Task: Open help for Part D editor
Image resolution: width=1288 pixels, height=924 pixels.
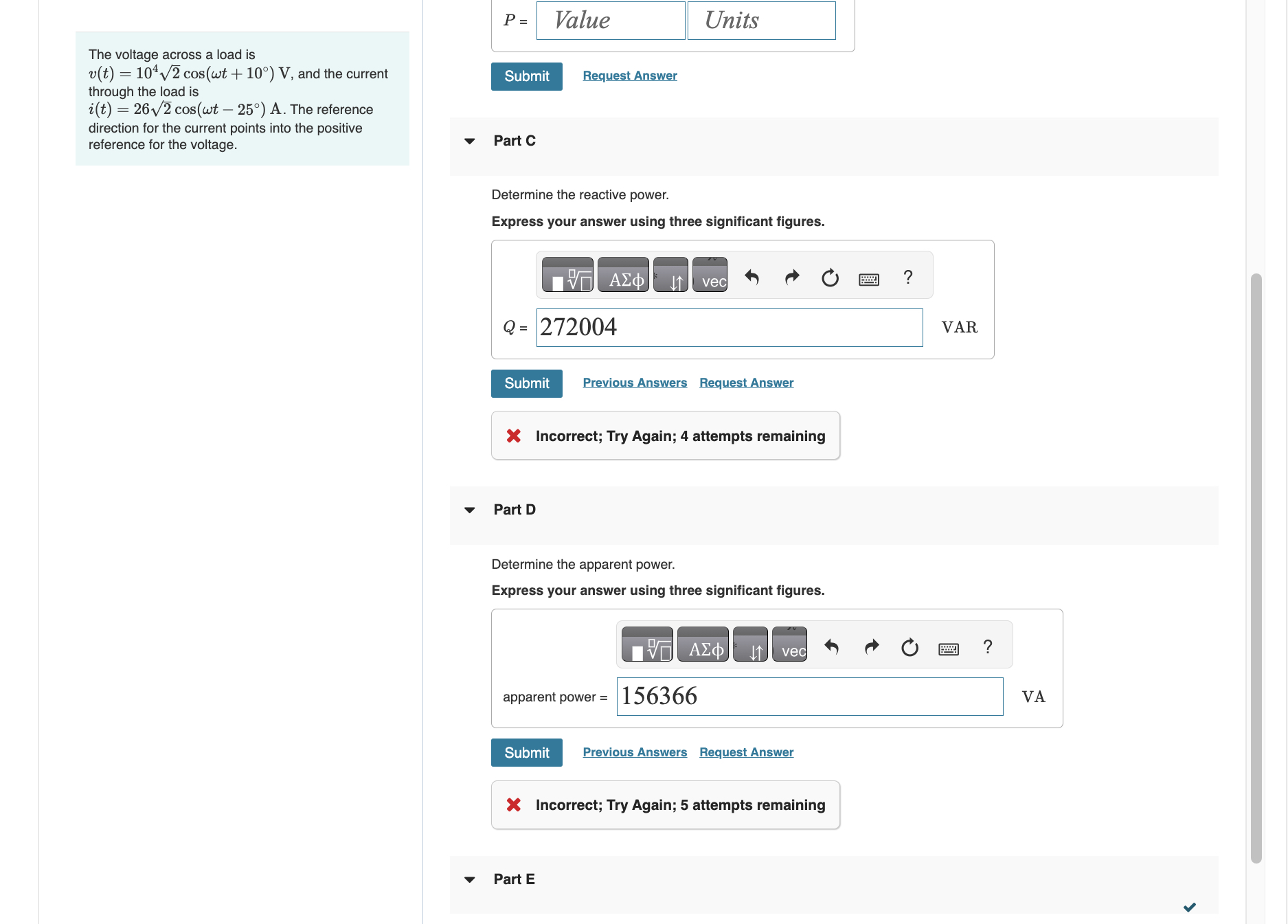Action: [x=988, y=646]
